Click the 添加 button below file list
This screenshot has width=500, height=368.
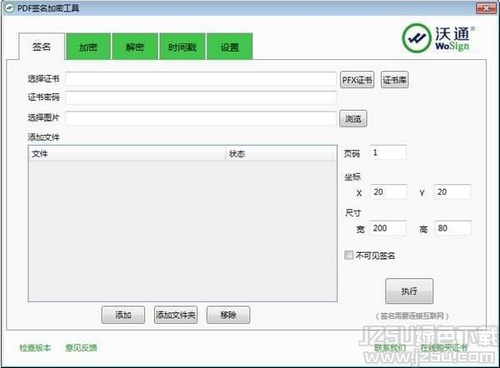click(123, 315)
